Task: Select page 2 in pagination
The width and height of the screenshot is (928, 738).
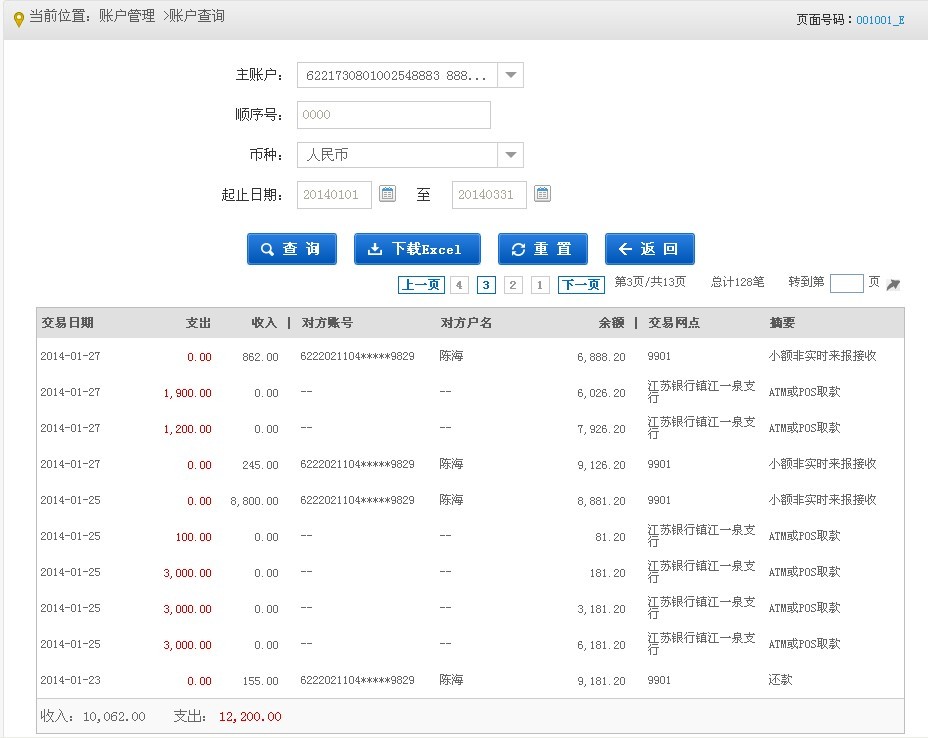Action: pos(513,285)
